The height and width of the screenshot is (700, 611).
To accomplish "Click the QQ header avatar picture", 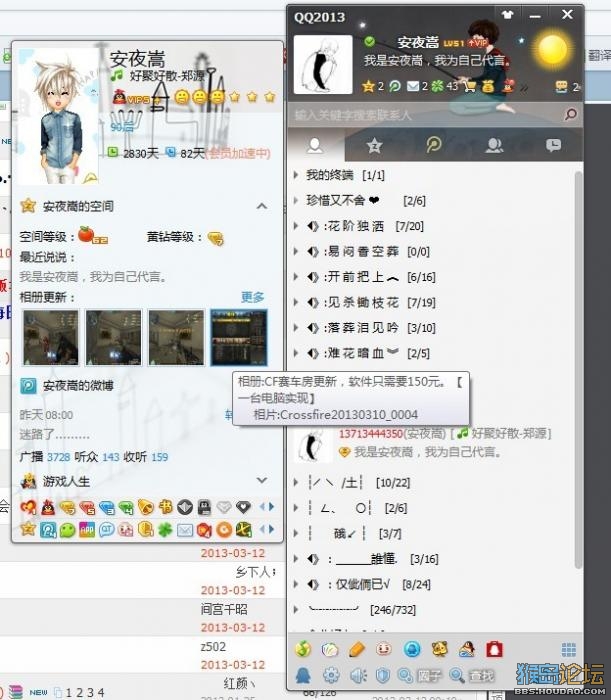I will [x=323, y=64].
